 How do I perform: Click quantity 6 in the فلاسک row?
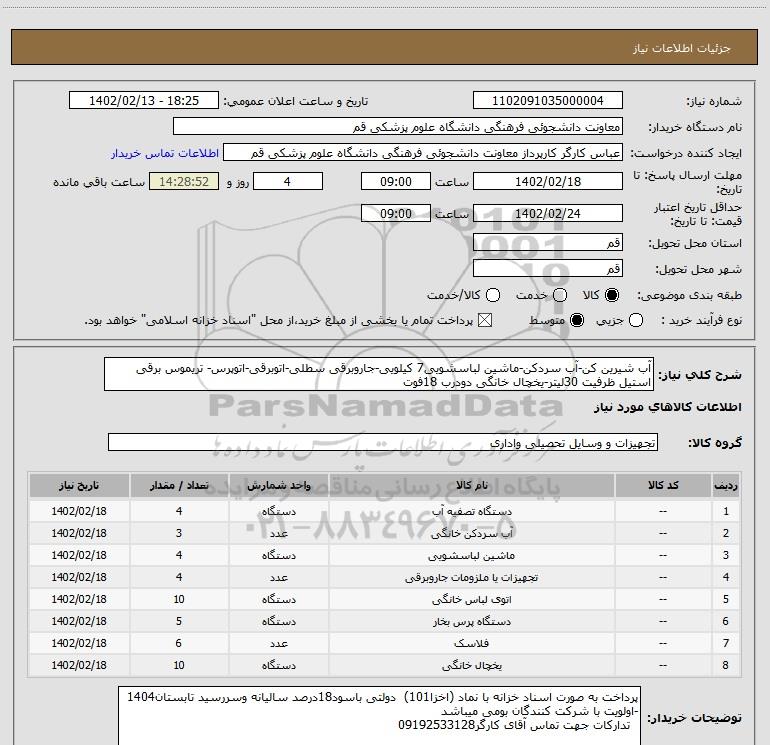pos(179,643)
